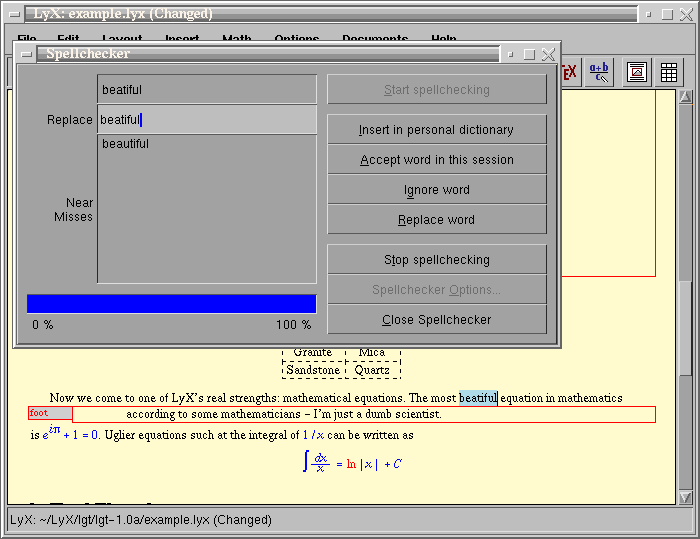The width and height of the screenshot is (700, 539).
Task: Click the Spellchecker dialog title bar
Action: (268, 54)
